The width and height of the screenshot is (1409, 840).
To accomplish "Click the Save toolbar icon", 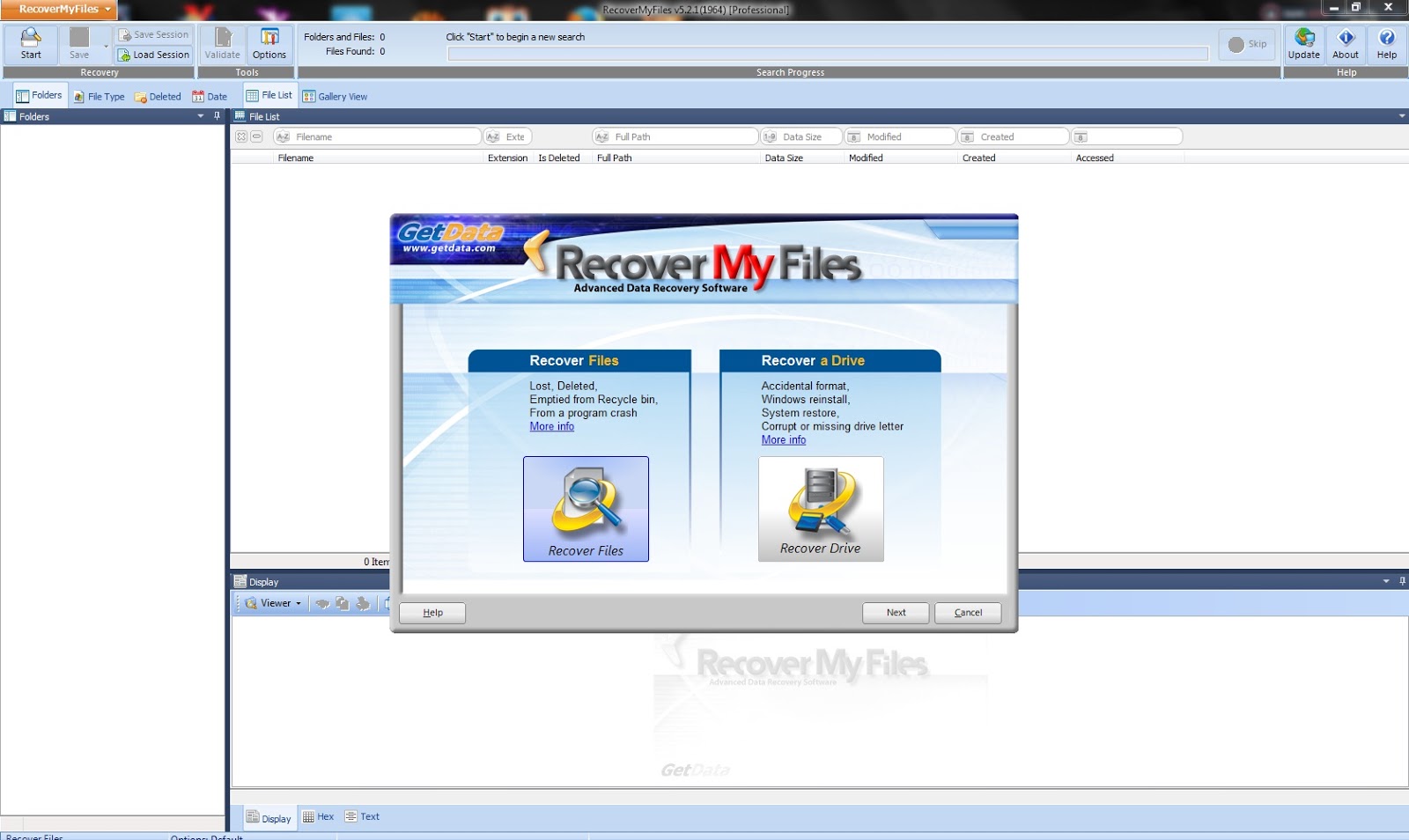I will tap(79, 43).
